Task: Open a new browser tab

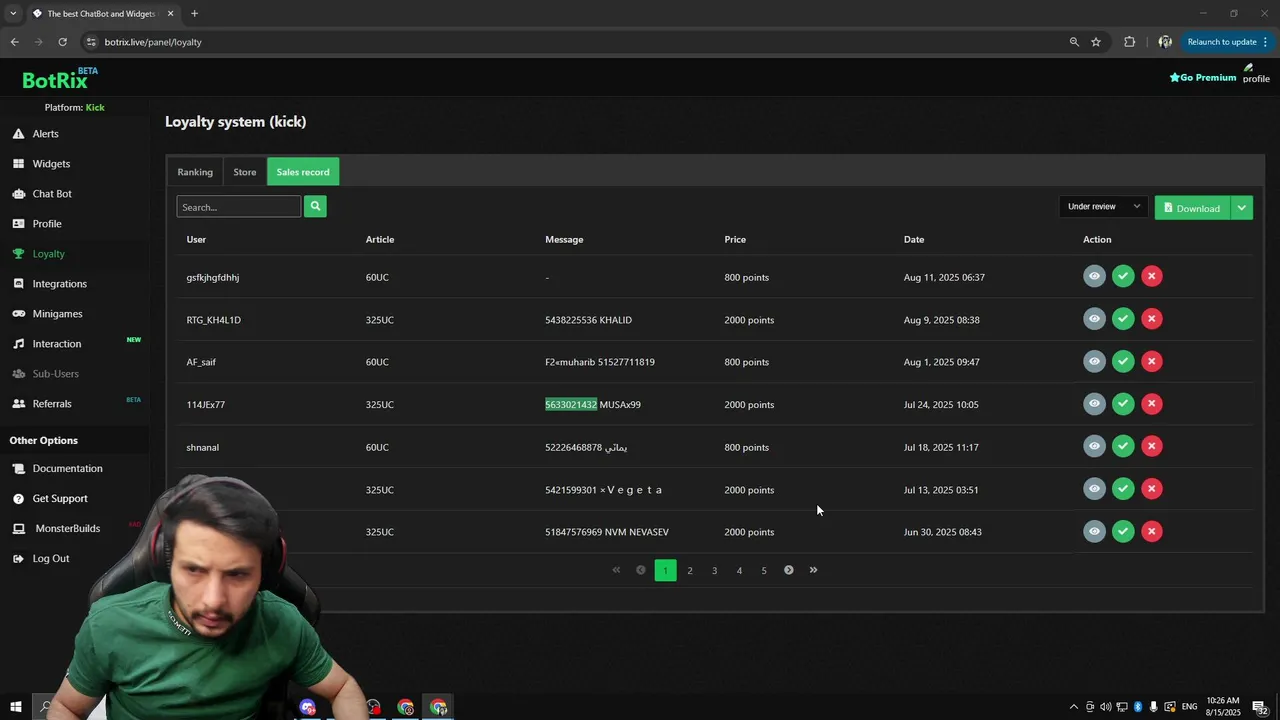Action: pyautogui.click(x=194, y=13)
